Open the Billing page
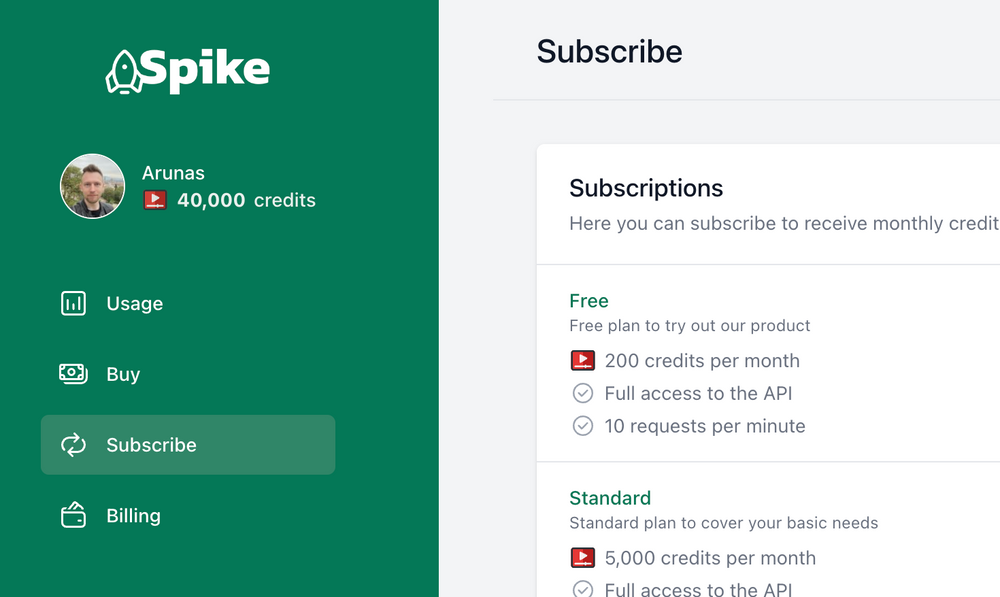This screenshot has height=597, width=1000. (133, 515)
